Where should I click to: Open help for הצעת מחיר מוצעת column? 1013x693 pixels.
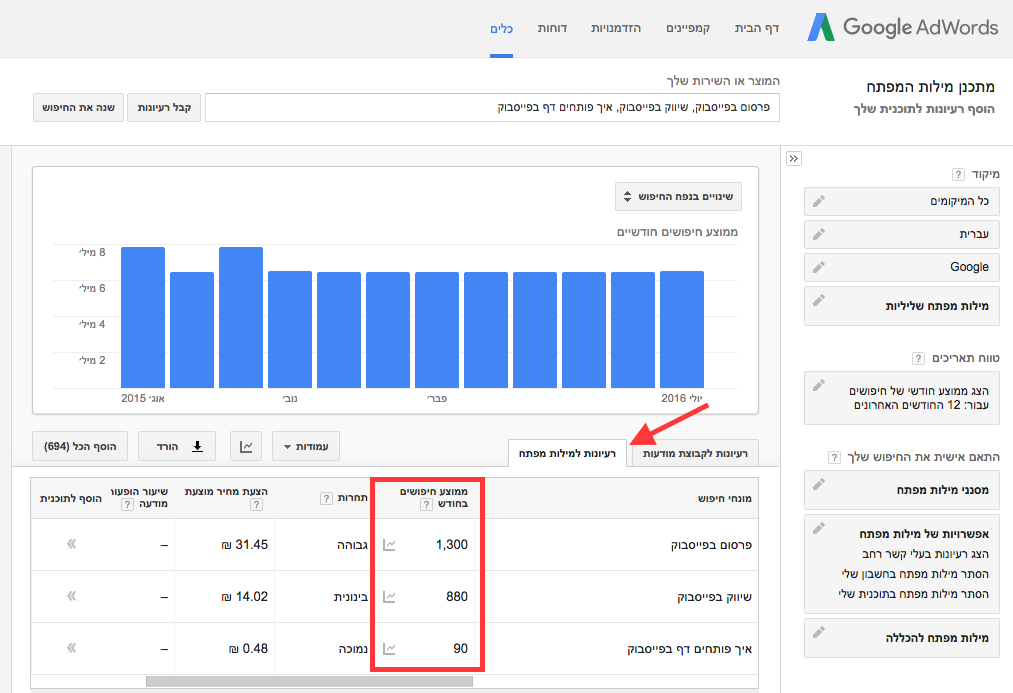(x=256, y=504)
